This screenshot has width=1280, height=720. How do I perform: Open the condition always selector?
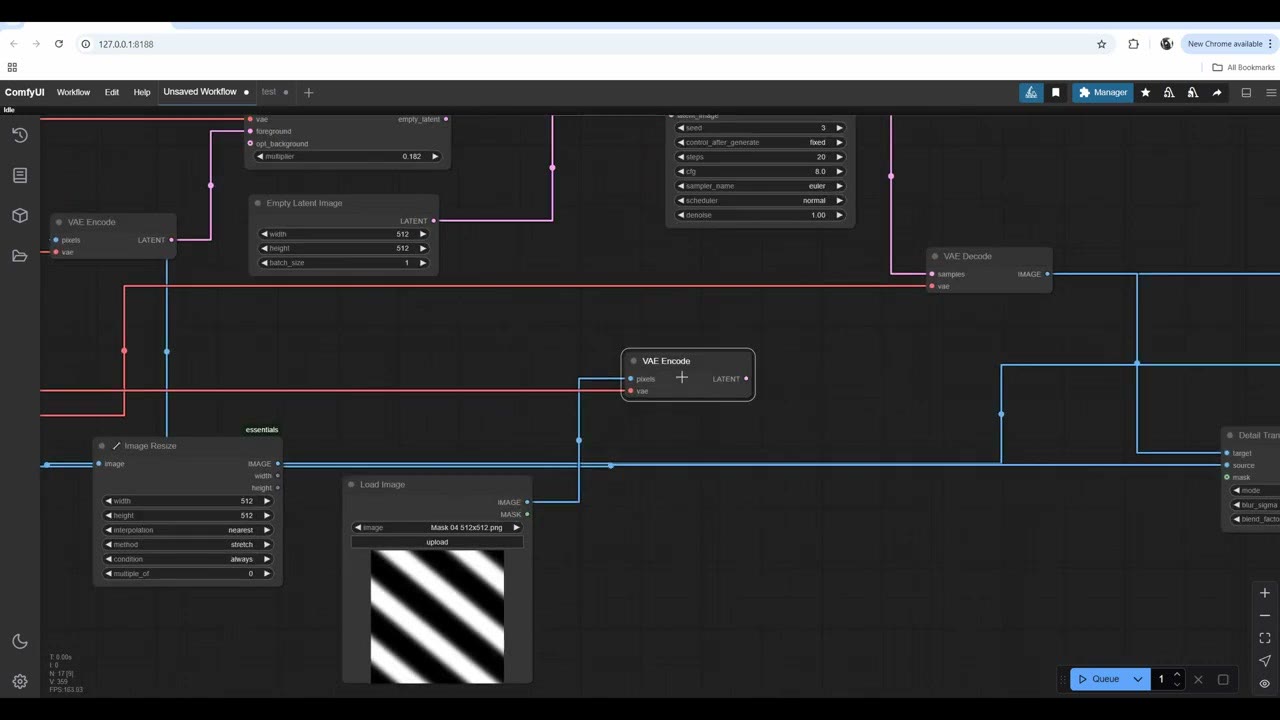click(x=188, y=559)
